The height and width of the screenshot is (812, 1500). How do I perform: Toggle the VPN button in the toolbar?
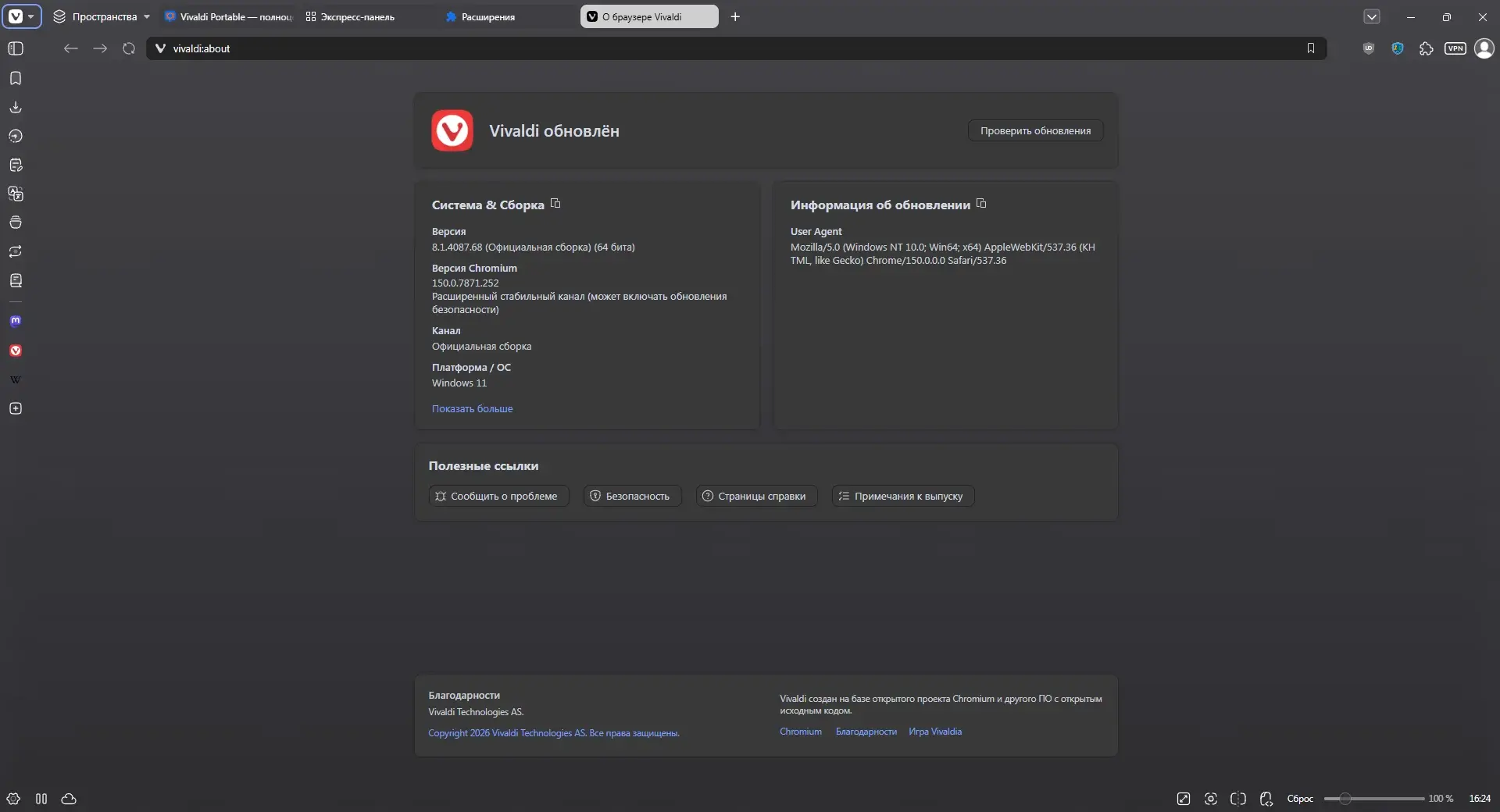tap(1455, 48)
